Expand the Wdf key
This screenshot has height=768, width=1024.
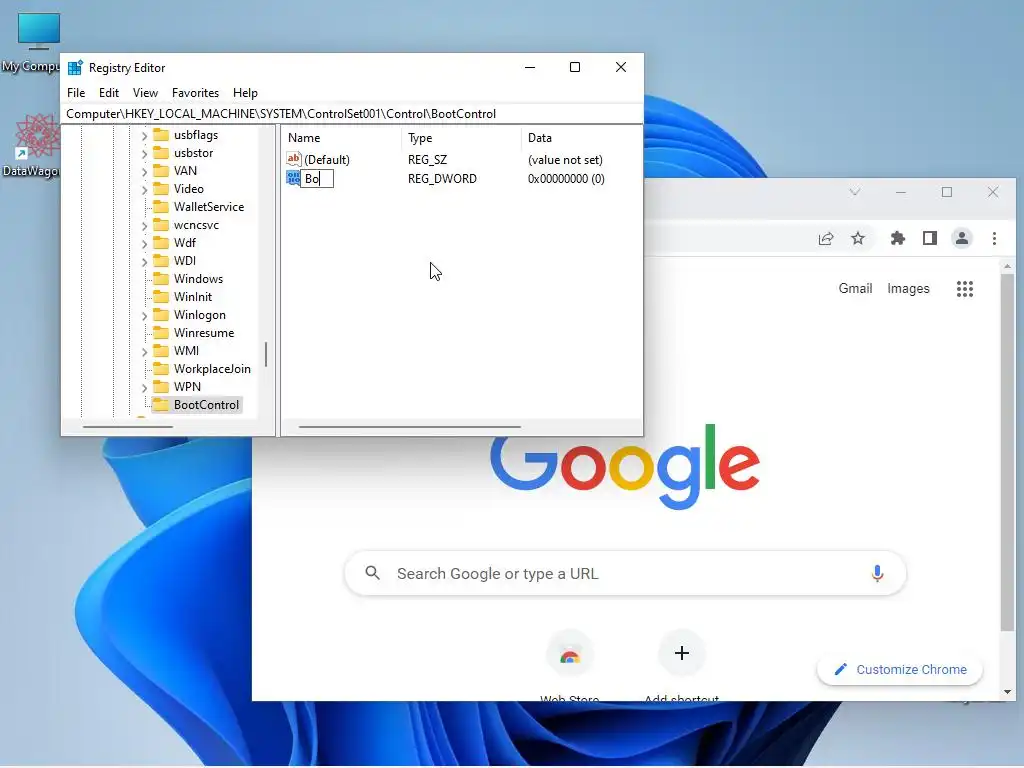144,243
